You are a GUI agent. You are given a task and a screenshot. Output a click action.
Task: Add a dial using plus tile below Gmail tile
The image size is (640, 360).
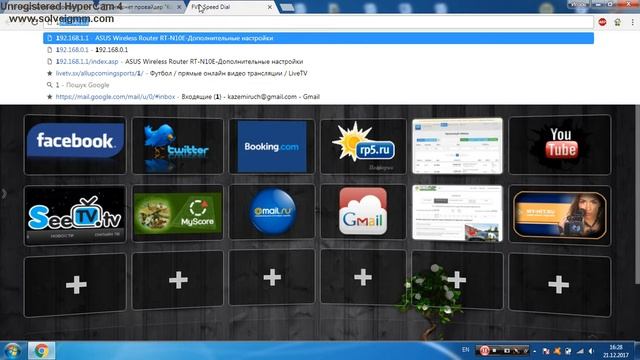coord(363,278)
